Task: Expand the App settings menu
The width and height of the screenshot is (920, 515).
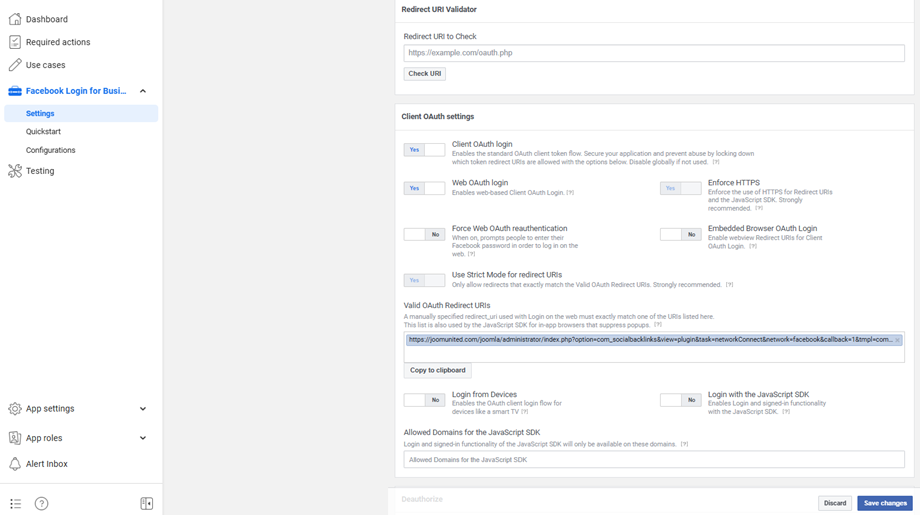Action: pos(143,409)
